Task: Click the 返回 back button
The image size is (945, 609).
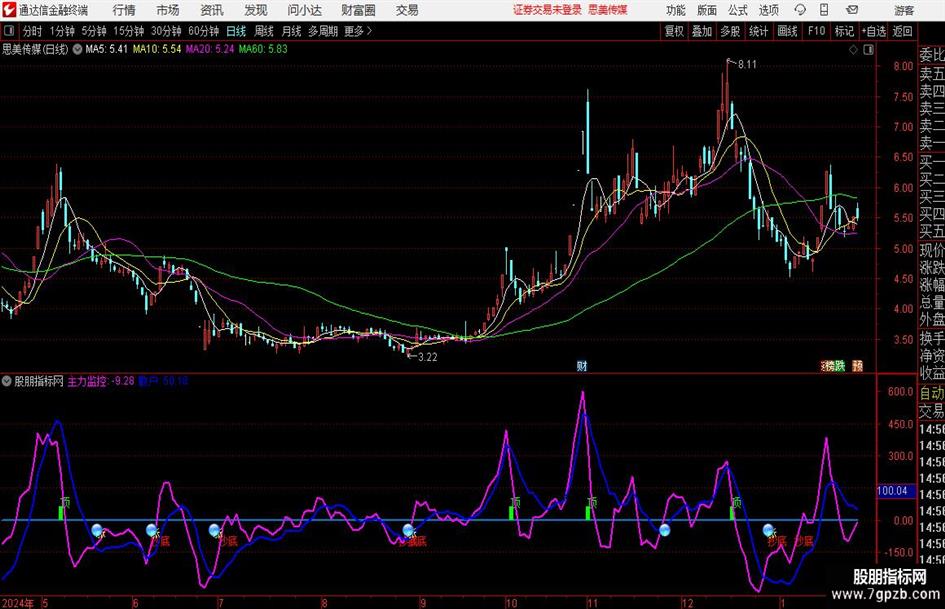Action: [902, 31]
